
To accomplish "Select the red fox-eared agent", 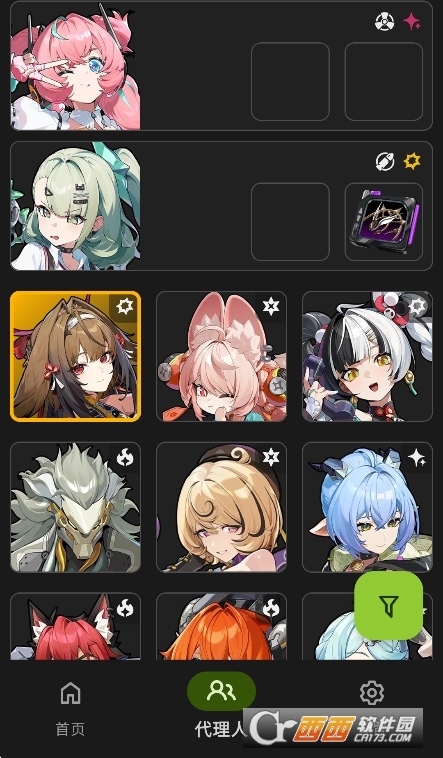I will 75,626.
